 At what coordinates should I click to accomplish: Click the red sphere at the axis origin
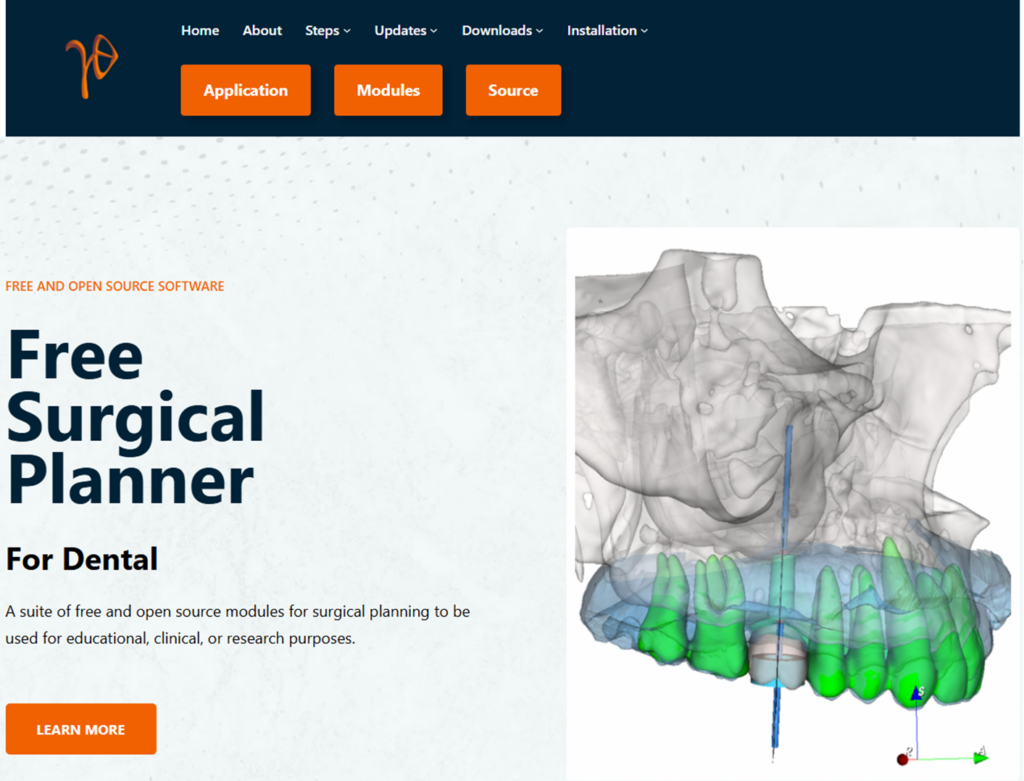903,760
